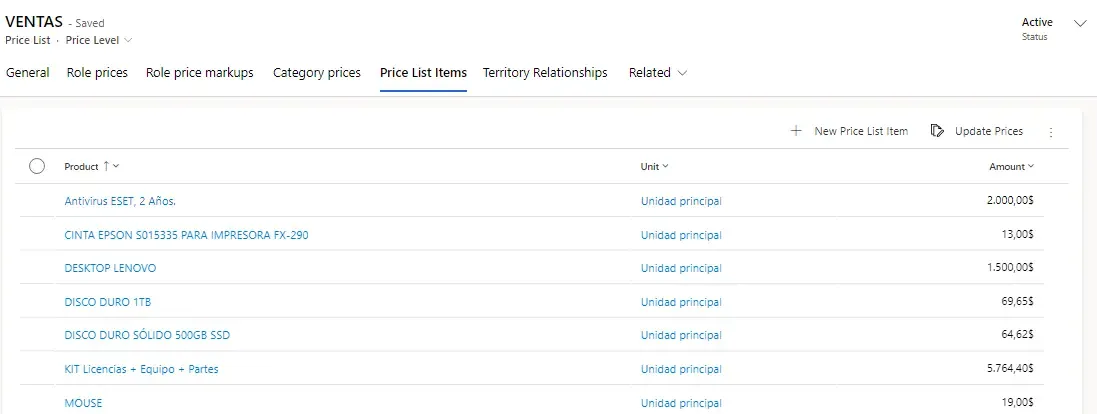Open the Related tab dropdown
Image resolution: width=1097 pixels, height=414 pixels.
click(658, 73)
